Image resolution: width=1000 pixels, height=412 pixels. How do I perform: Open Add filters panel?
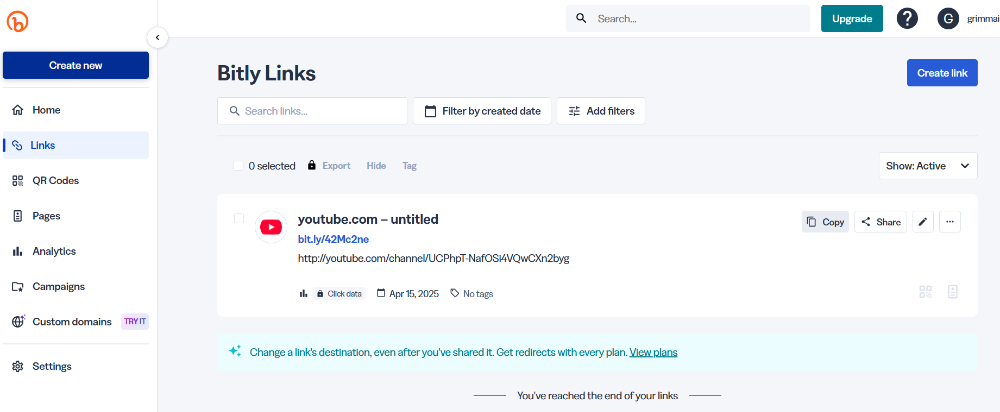(x=601, y=111)
